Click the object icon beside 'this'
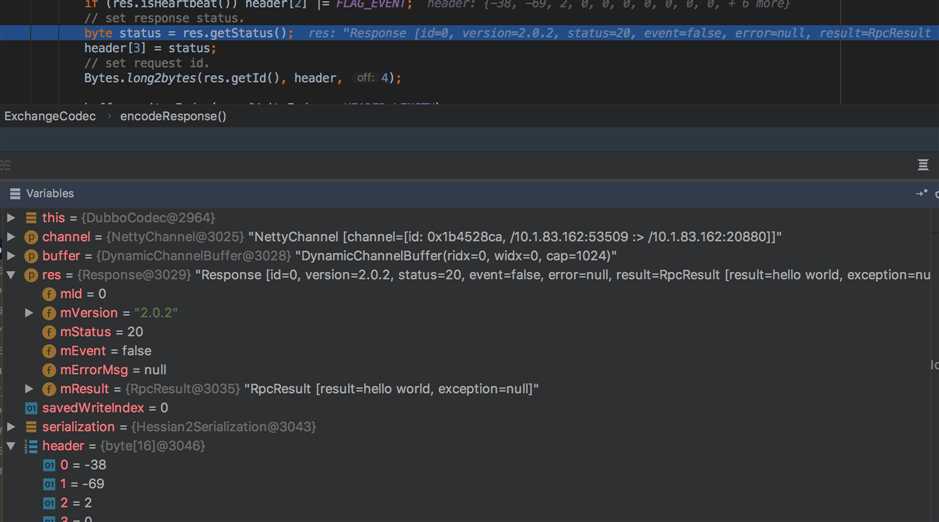This screenshot has height=522, width=939. [31, 218]
